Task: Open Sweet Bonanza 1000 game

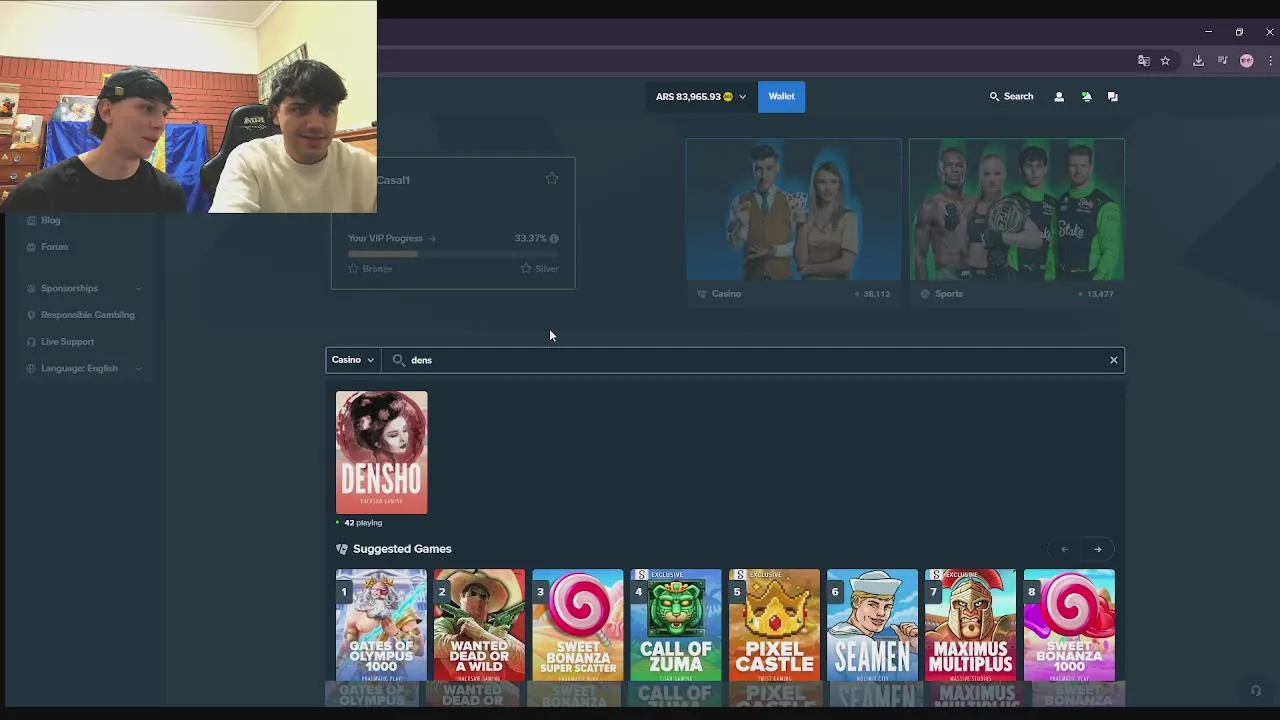Action: click(1069, 626)
